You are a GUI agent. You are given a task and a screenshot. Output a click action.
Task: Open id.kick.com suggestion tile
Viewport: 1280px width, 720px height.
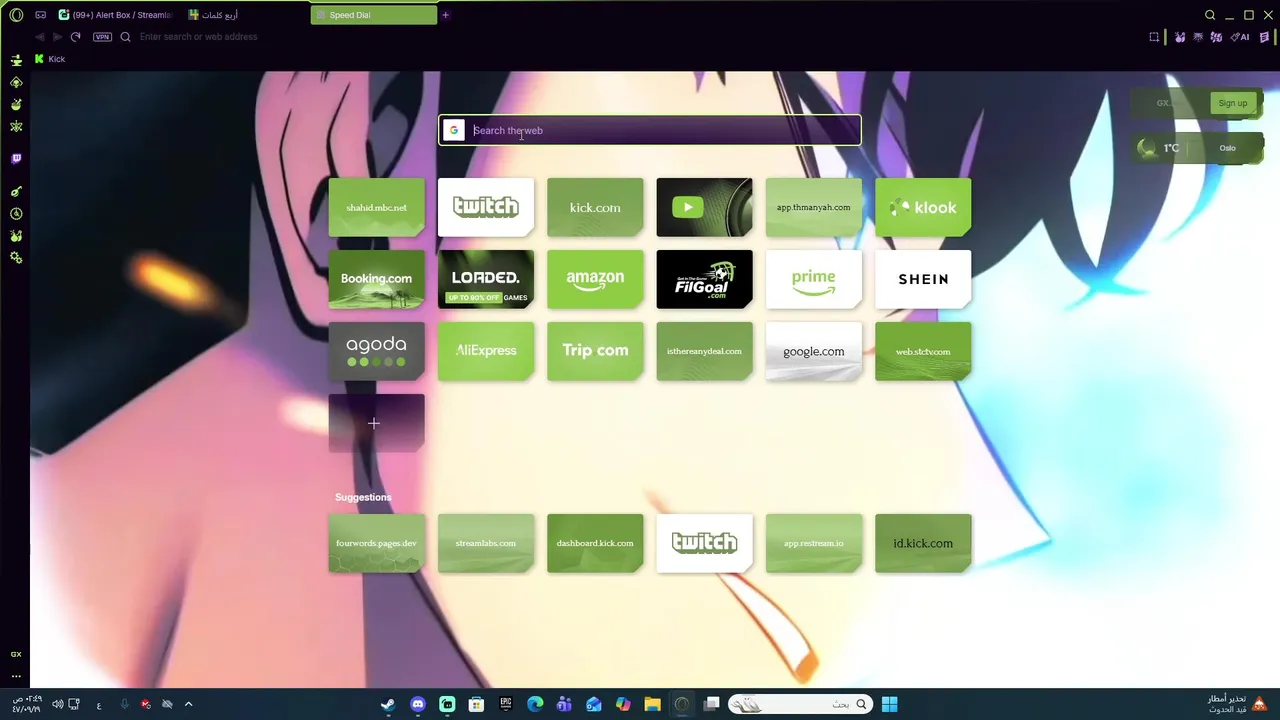pos(923,543)
